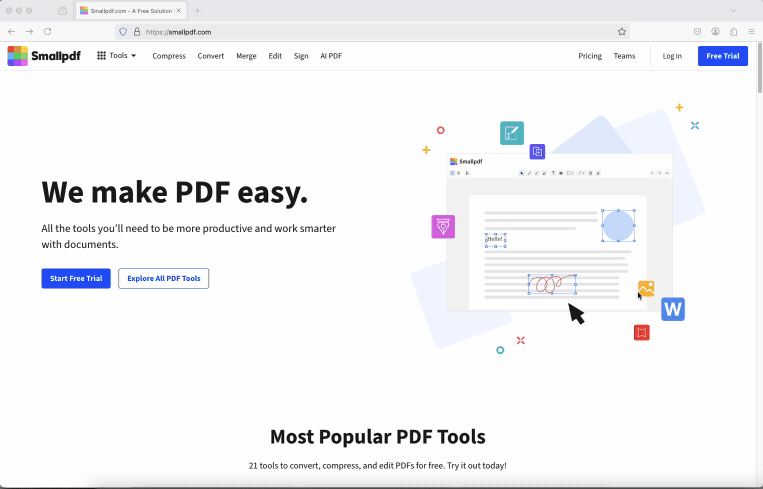This screenshot has width=763, height=489.
Task: Click the purple copy pages icon in illustration
Action: pyautogui.click(x=537, y=152)
